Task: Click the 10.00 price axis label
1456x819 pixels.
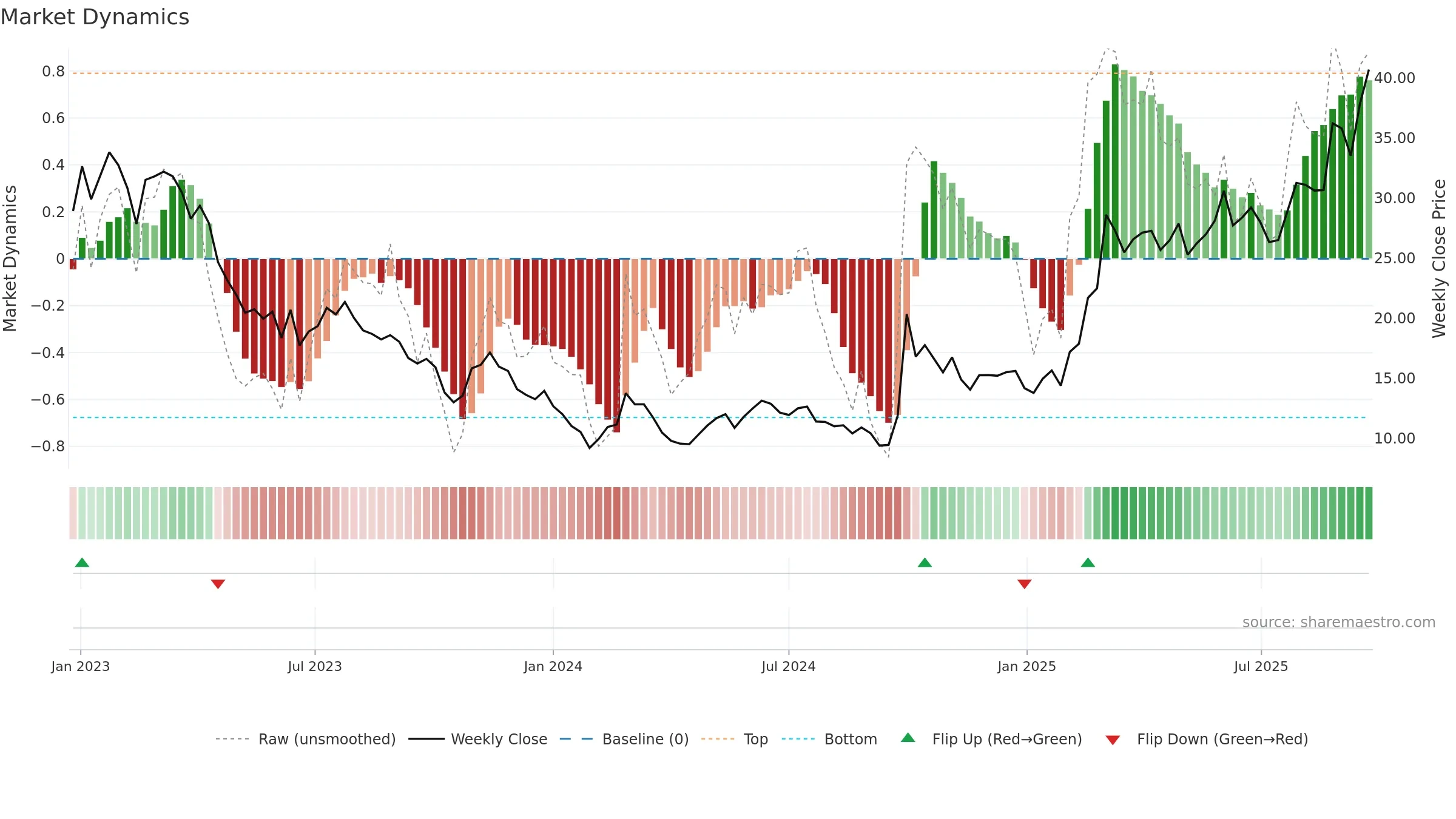Action: click(1395, 439)
